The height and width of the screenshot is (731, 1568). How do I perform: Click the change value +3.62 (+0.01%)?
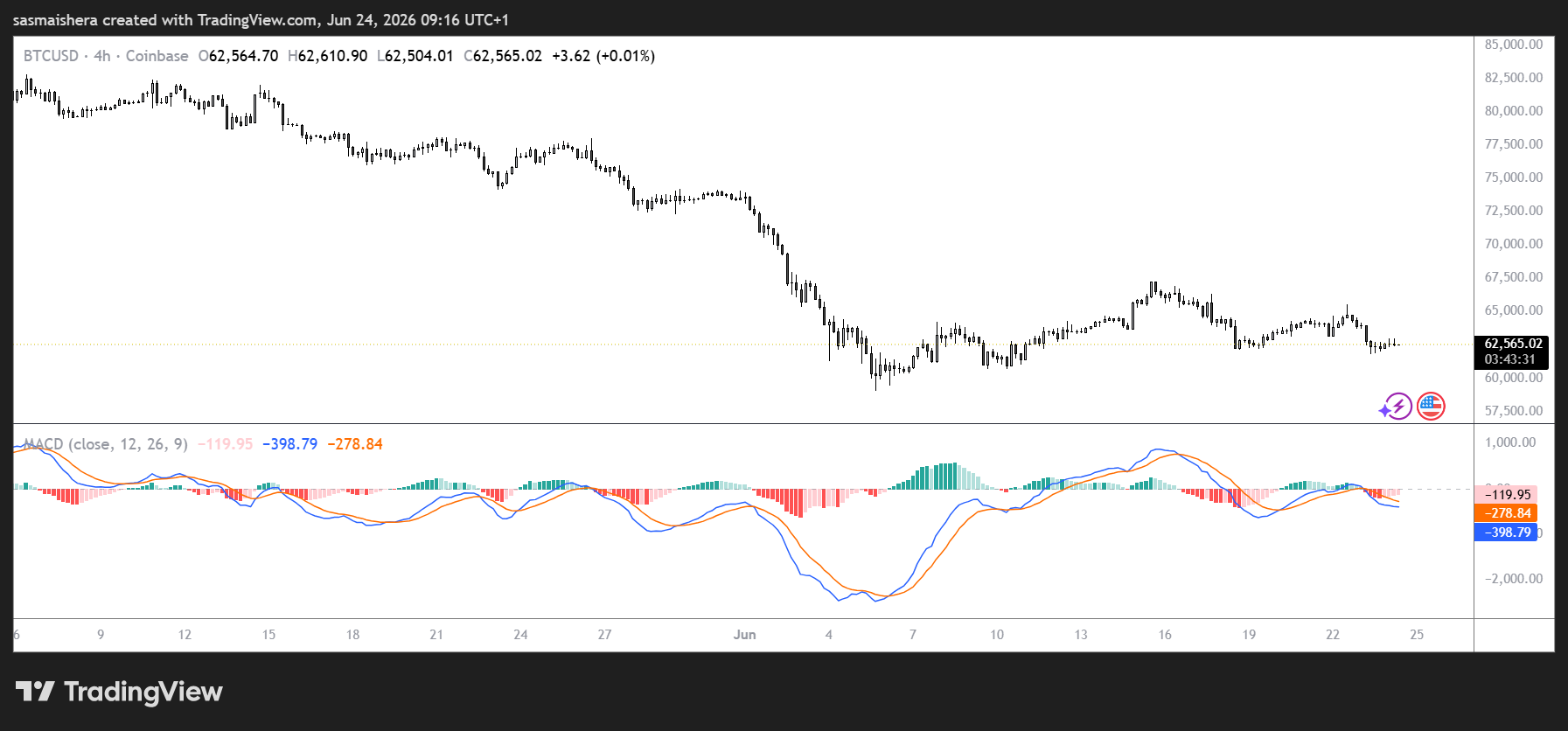pyautogui.click(x=603, y=56)
